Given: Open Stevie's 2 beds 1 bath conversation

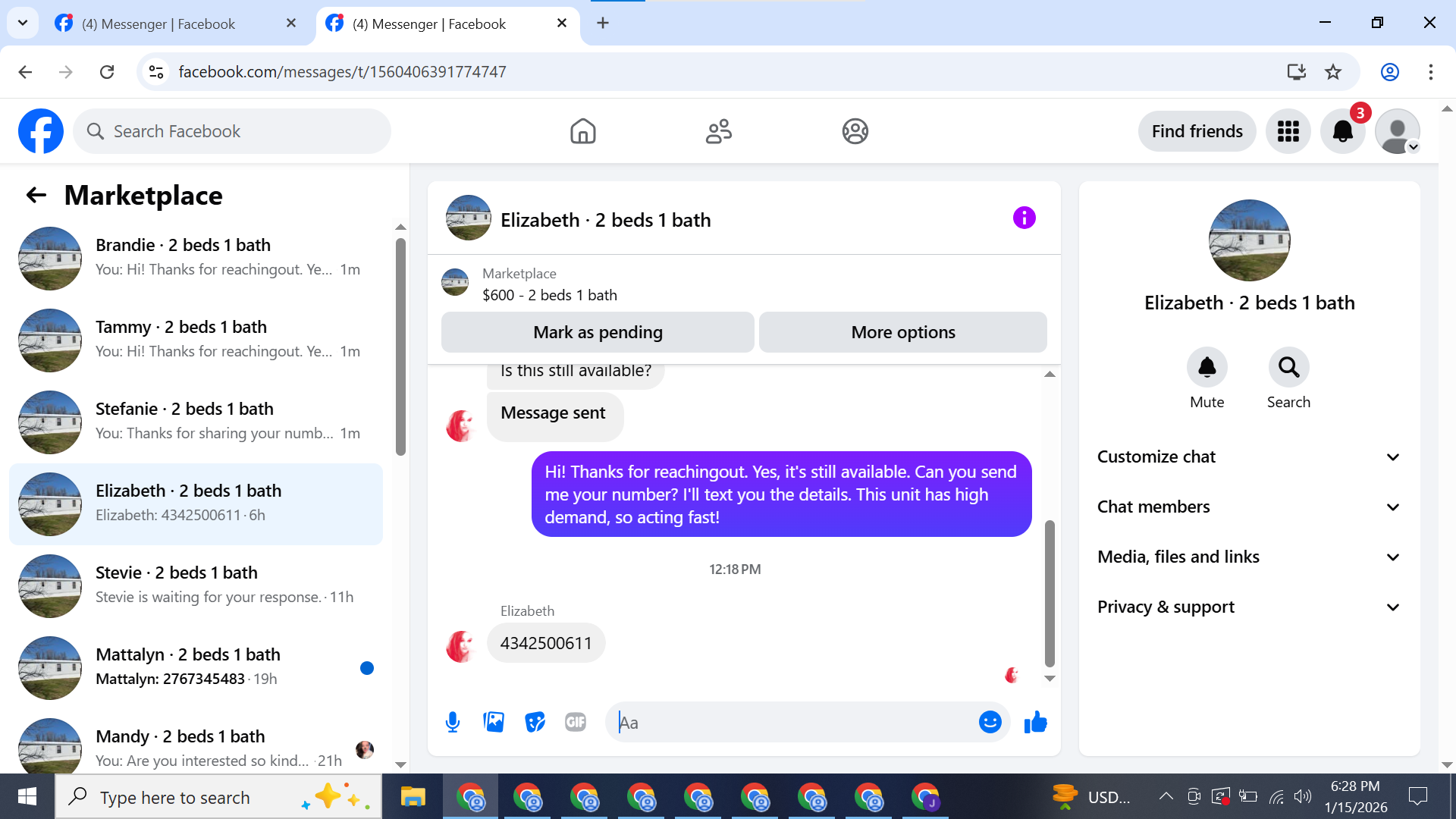Looking at the screenshot, I should coord(196,585).
